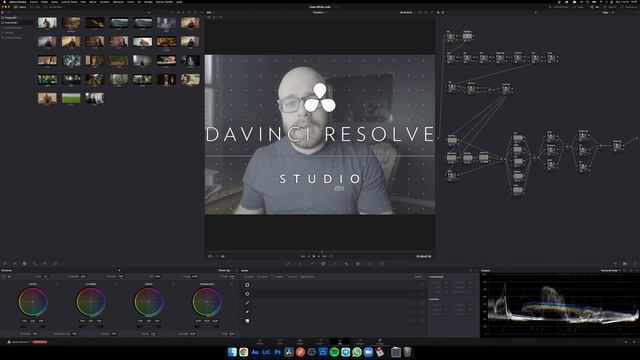Adjust the Offset color wheel

207,302
